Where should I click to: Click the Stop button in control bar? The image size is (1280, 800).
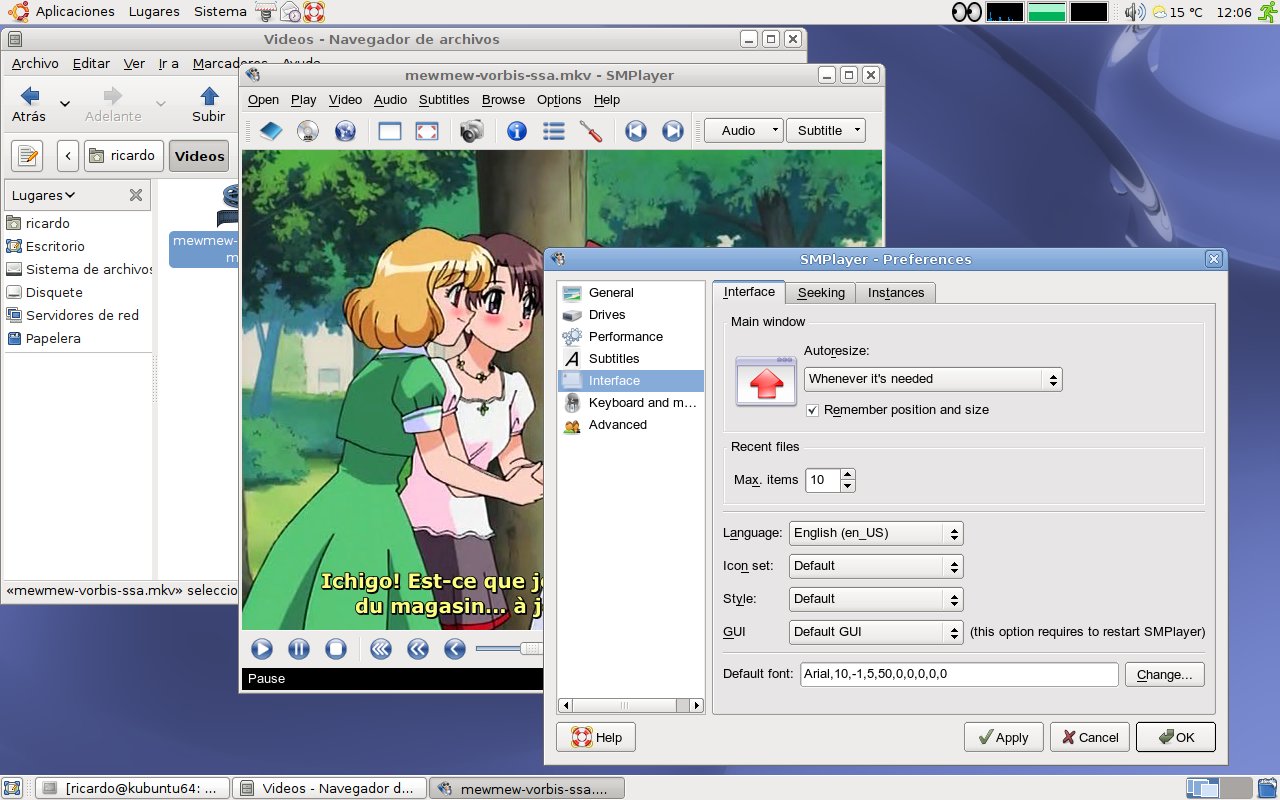(336, 649)
